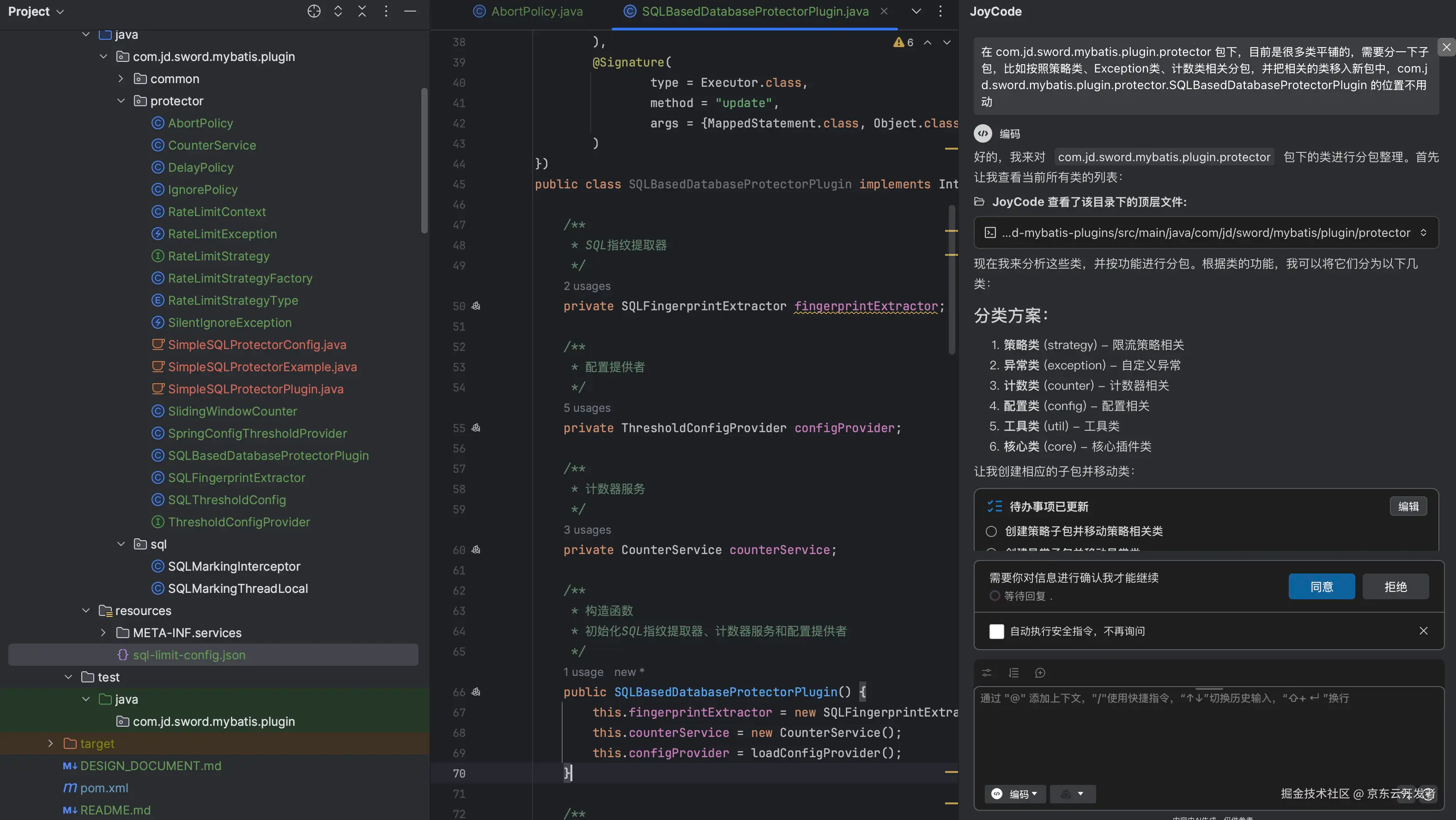Click the gutter icon on line 50
Image resolution: width=1456 pixels, height=820 pixels.
pos(476,306)
